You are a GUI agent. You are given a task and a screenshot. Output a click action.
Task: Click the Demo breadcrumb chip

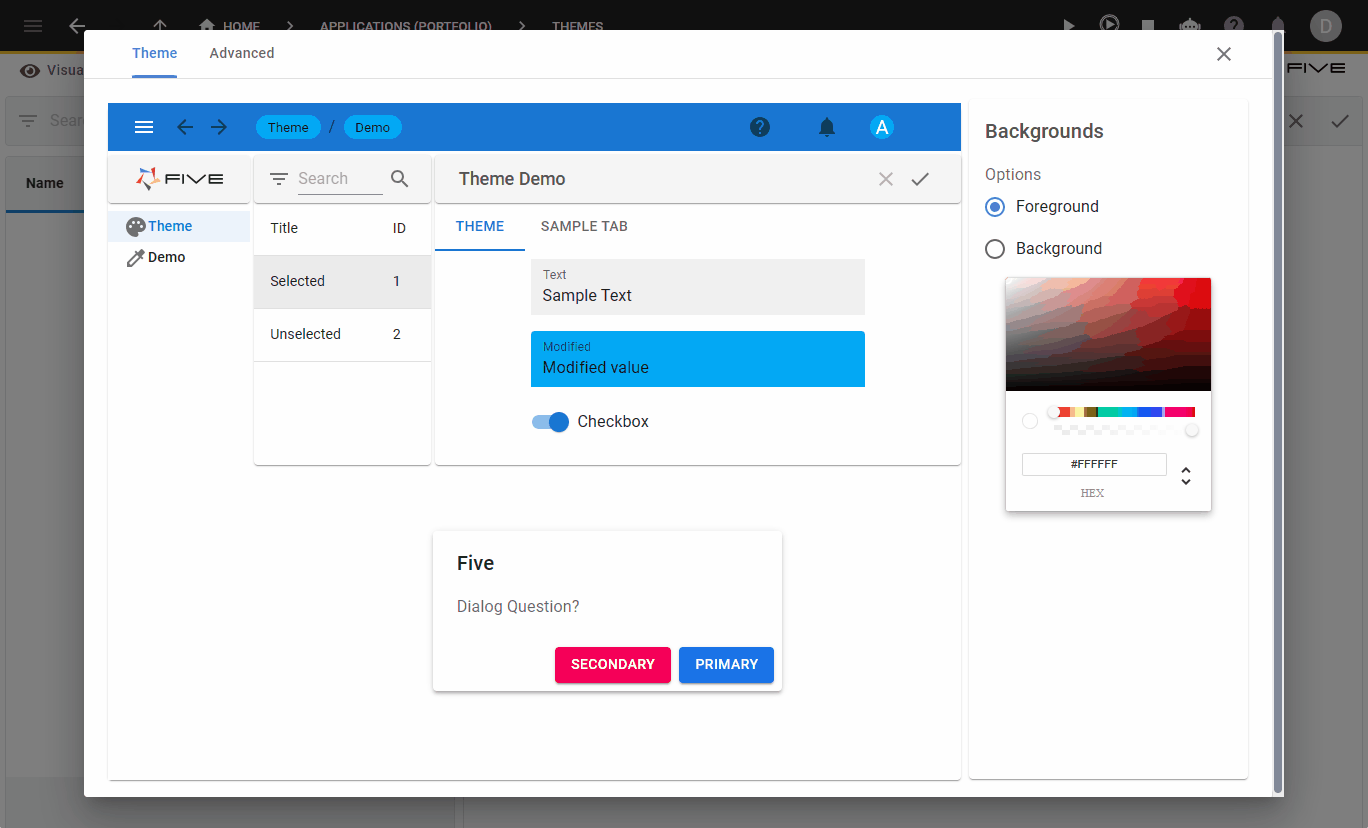click(x=373, y=127)
